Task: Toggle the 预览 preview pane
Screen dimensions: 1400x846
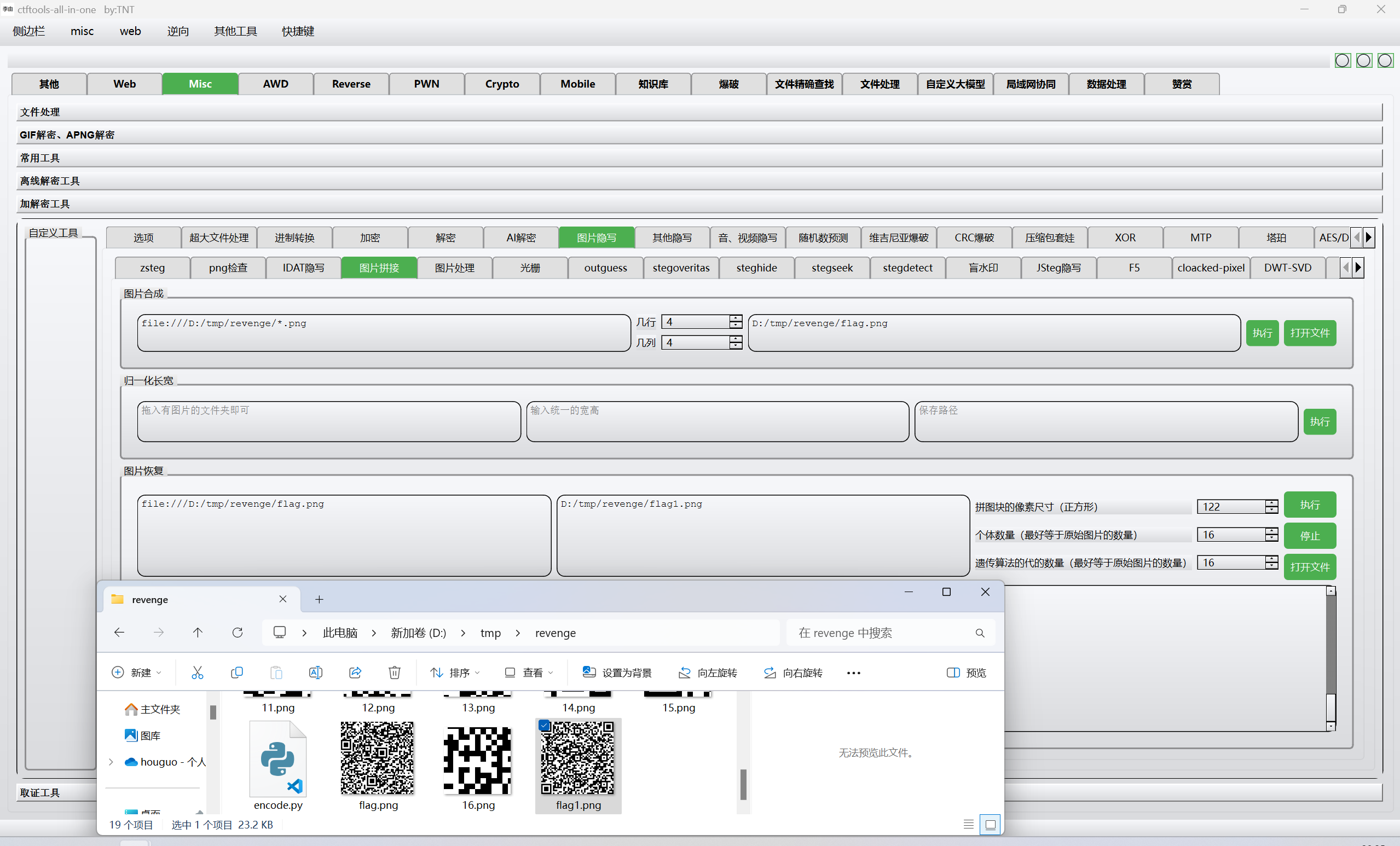Action: pyautogui.click(x=967, y=673)
